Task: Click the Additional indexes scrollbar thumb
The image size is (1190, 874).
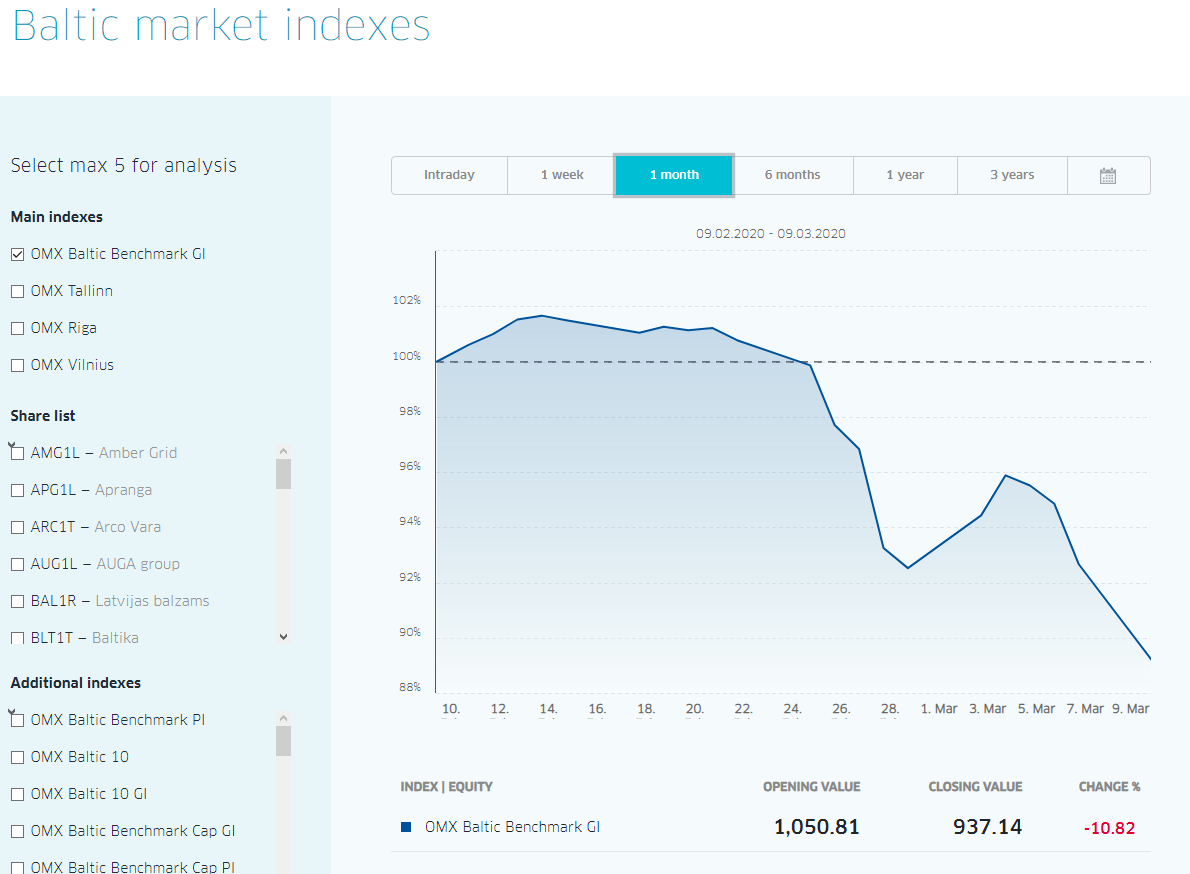Action: [x=283, y=741]
